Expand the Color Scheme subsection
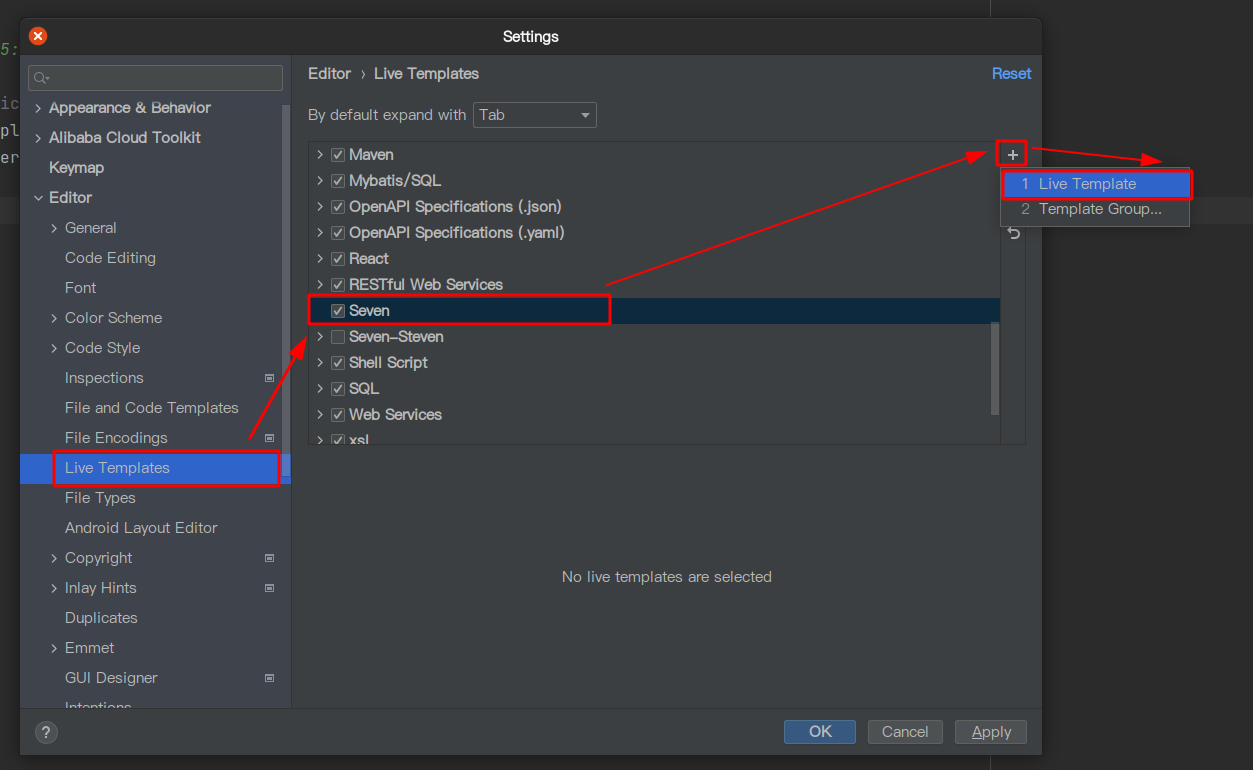 pos(54,318)
